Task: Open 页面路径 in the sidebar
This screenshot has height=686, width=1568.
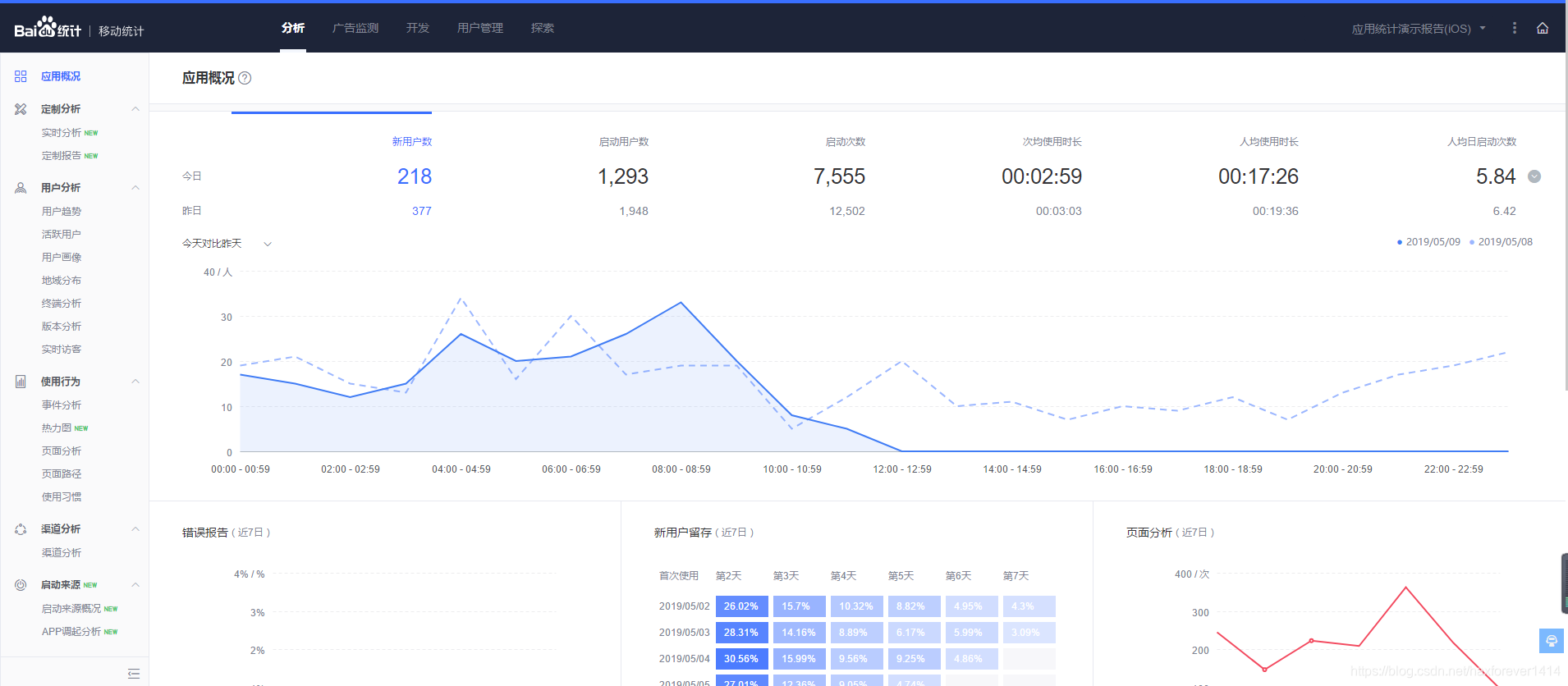Action: pyautogui.click(x=62, y=474)
